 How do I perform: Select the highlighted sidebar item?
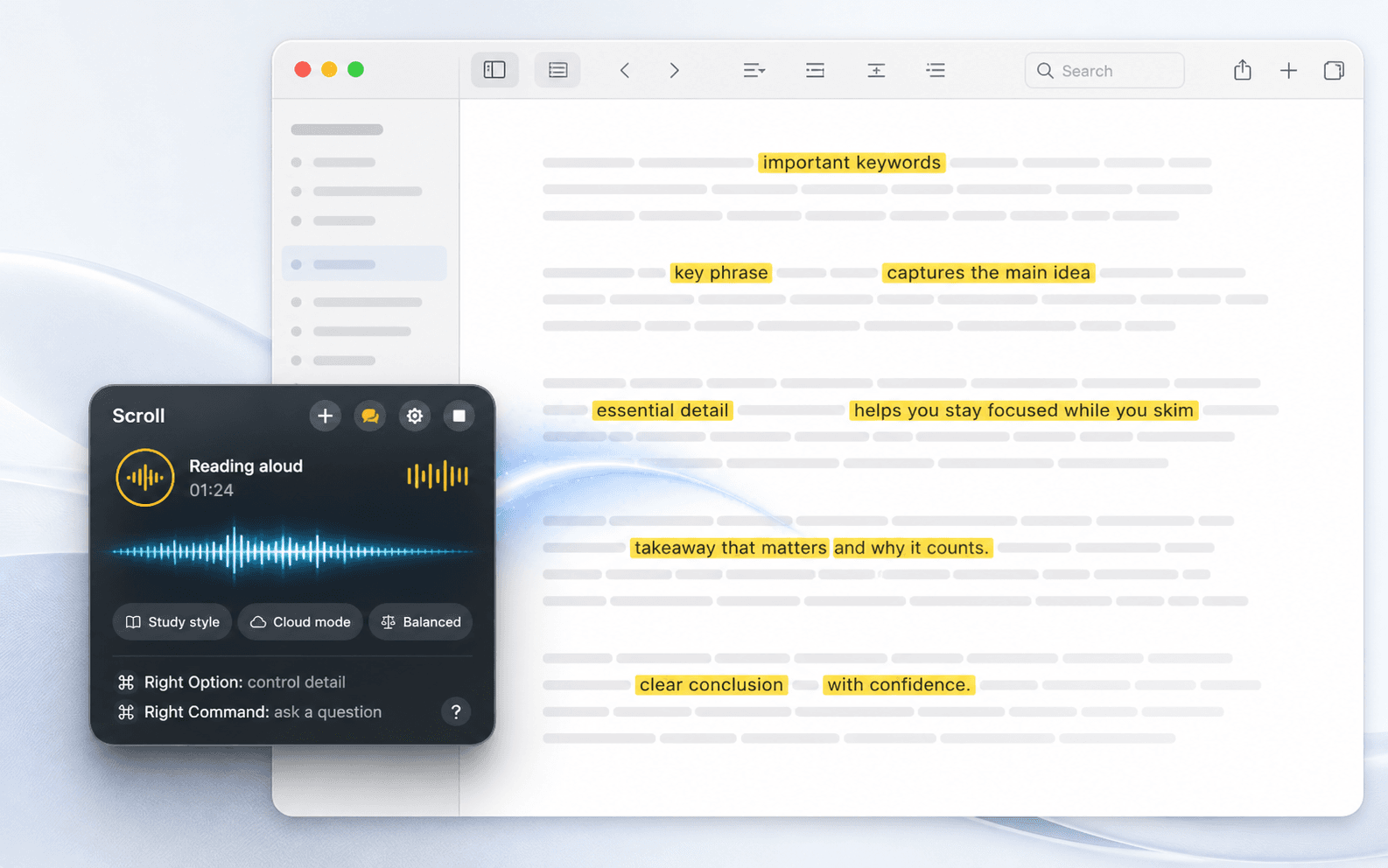tap(364, 263)
